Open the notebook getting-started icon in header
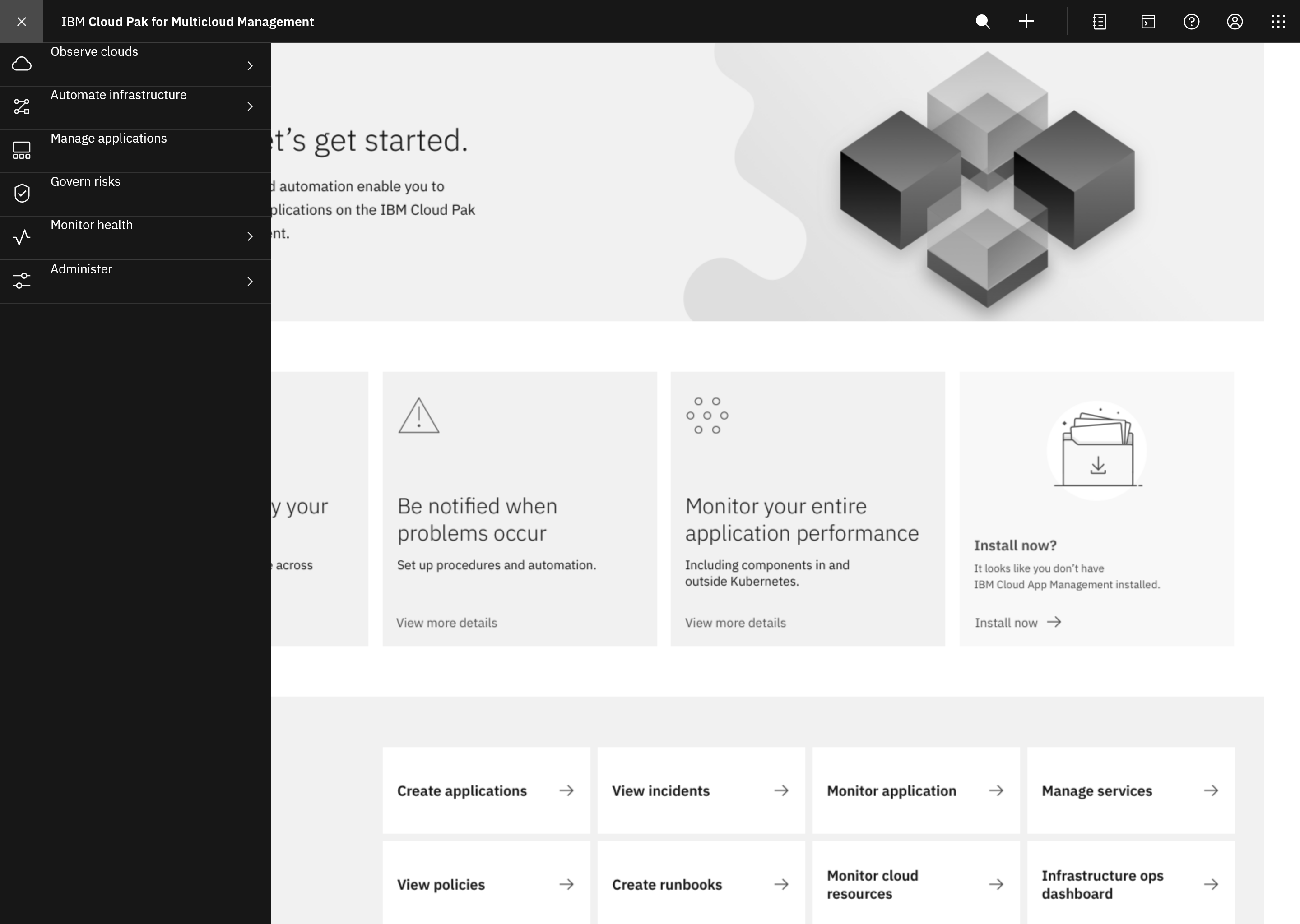The height and width of the screenshot is (924, 1300). click(x=1100, y=22)
